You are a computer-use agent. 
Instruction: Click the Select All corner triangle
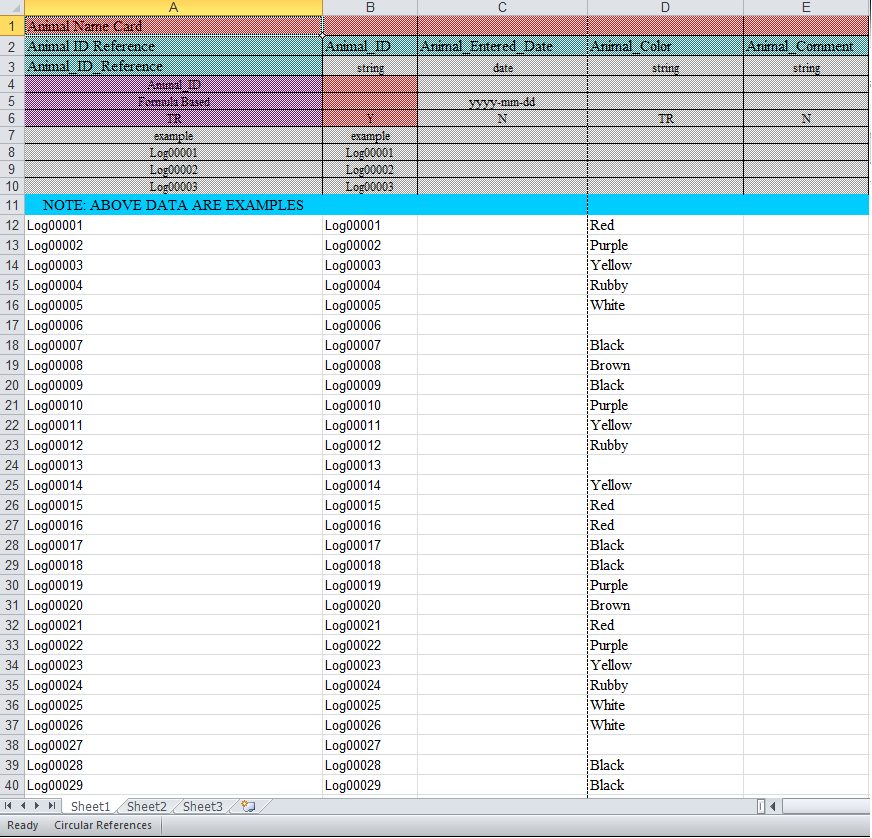point(12,8)
